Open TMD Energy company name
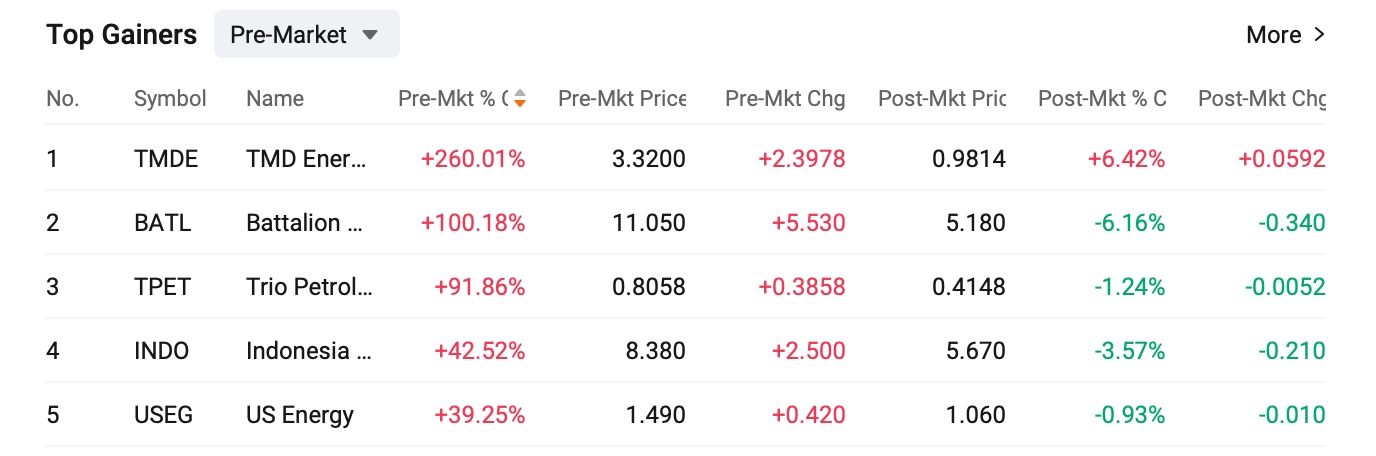Viewport: 1376px width, 456px height. (x=306, y=158)
